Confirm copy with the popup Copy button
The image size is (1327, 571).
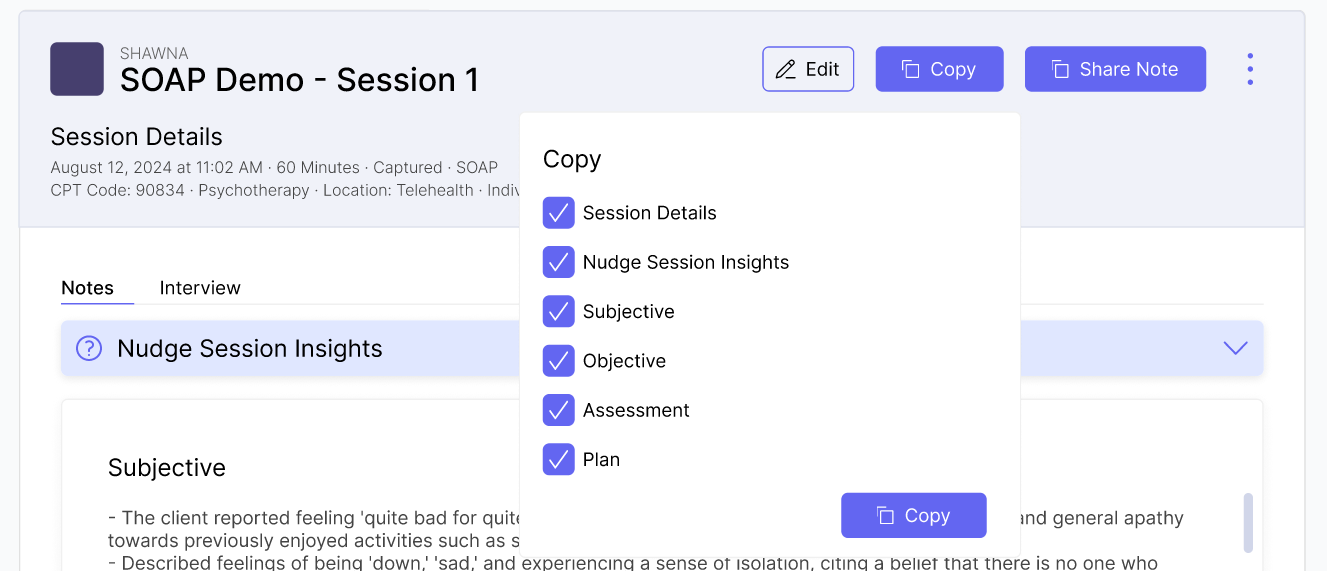[913, 515]
